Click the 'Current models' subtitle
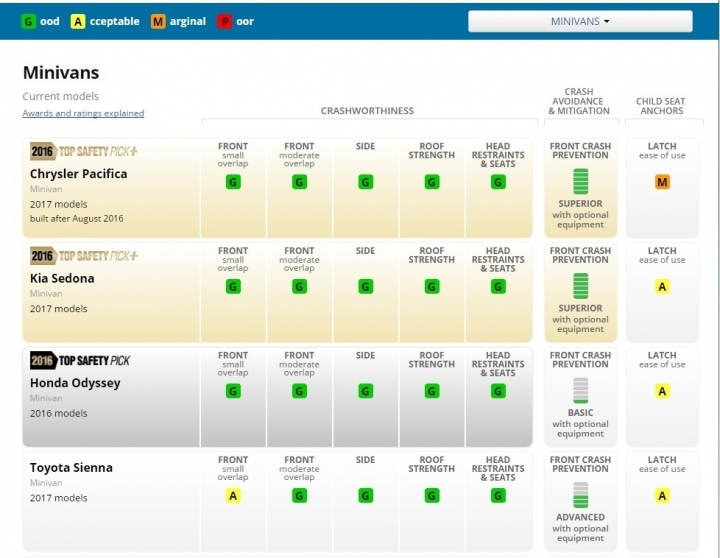 point(61,96)
